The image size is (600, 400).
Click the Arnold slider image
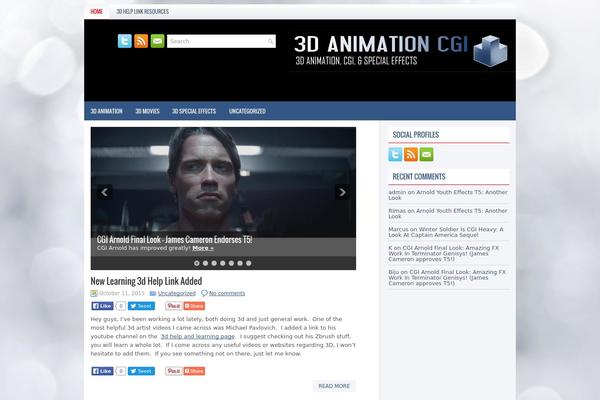223,182
